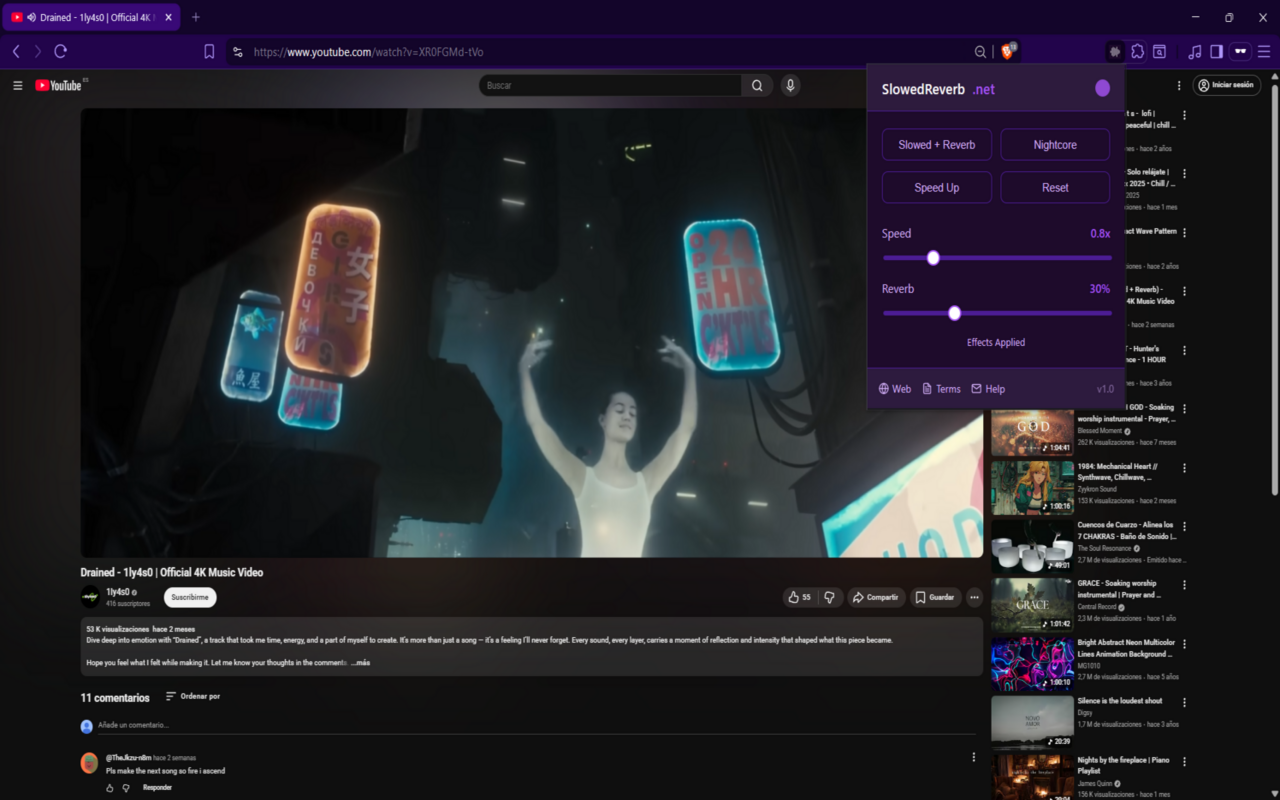Open the Brave Shields lion icon

coord(1007,51)
